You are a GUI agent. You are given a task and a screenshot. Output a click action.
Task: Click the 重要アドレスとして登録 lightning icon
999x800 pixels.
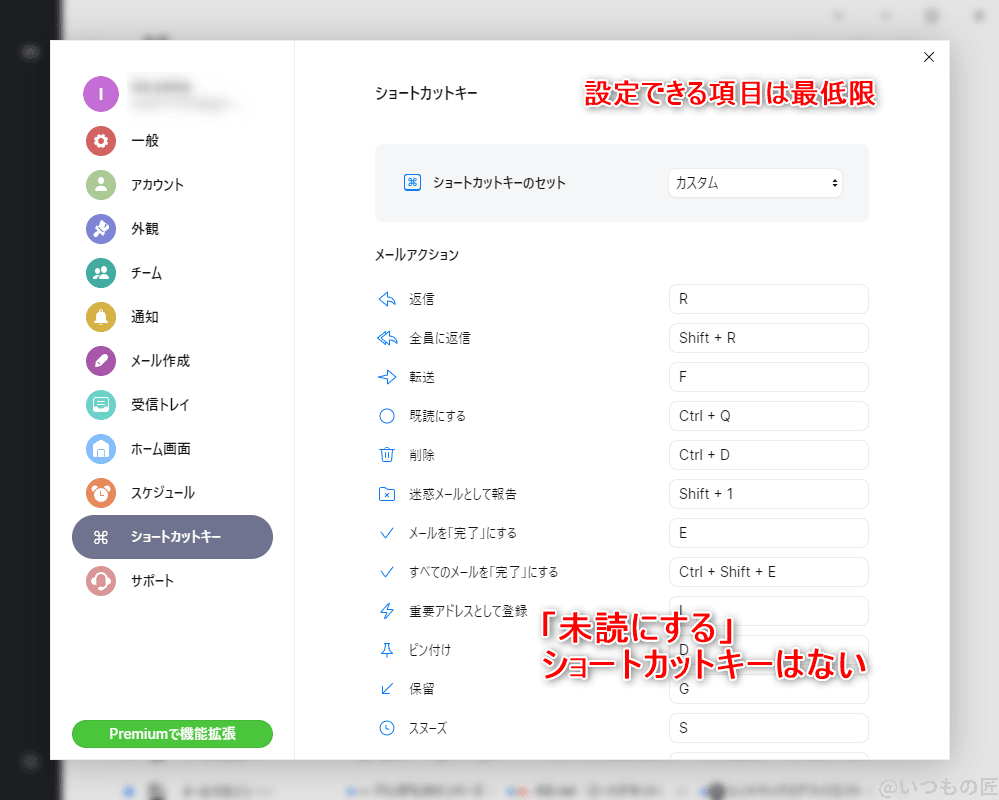coord(388,610)
